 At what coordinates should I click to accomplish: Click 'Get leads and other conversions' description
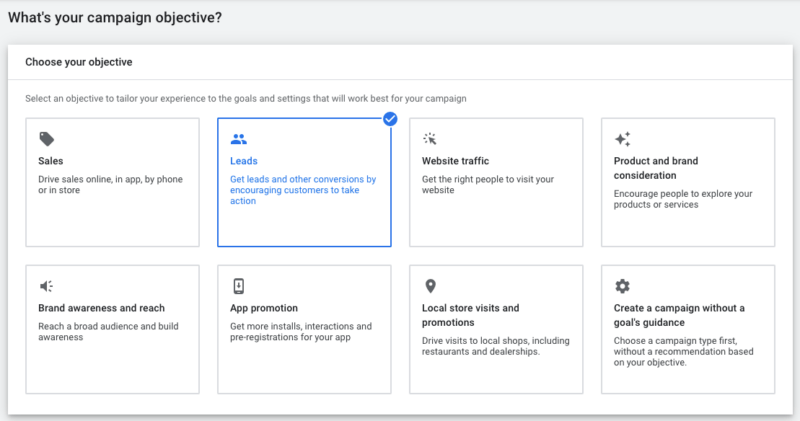303,190
